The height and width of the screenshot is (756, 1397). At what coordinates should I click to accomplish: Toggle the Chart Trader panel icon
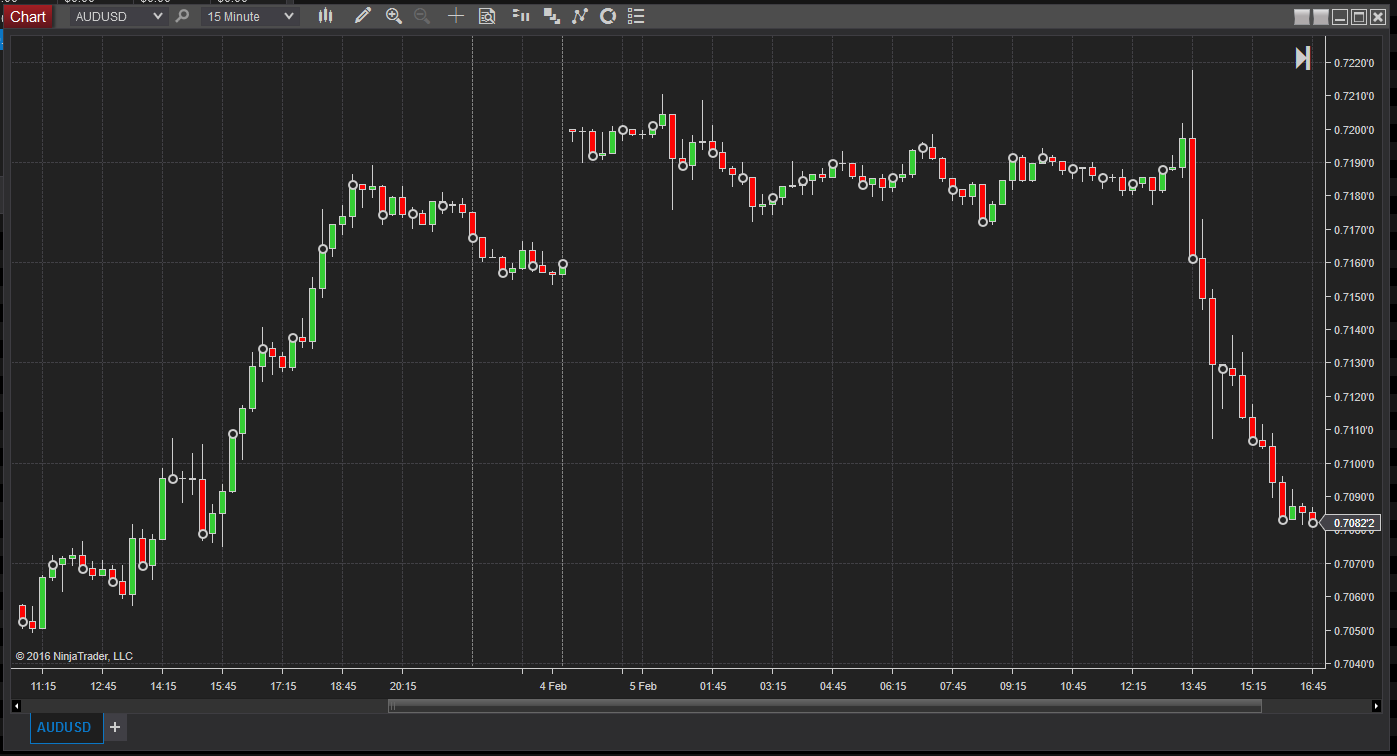pyautogui.click(x=520, y=16)
